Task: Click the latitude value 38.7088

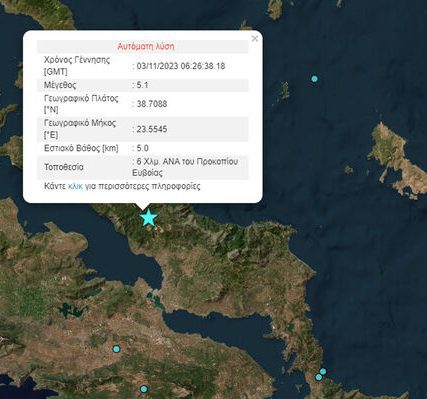Action: 152,104
